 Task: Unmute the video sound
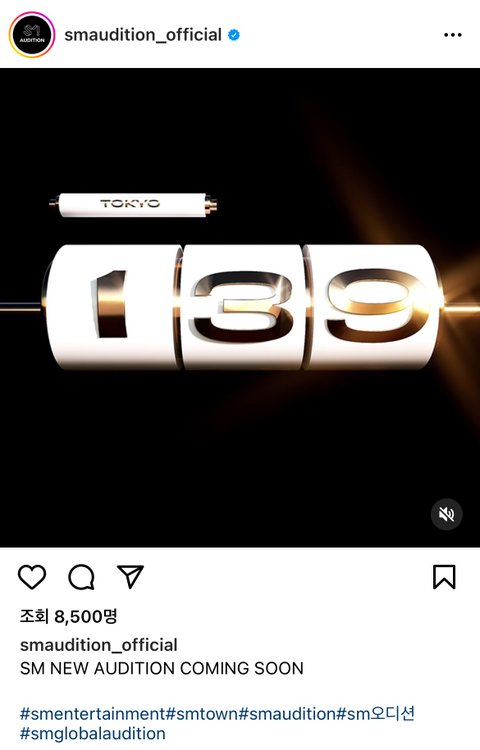coord(447,515)
